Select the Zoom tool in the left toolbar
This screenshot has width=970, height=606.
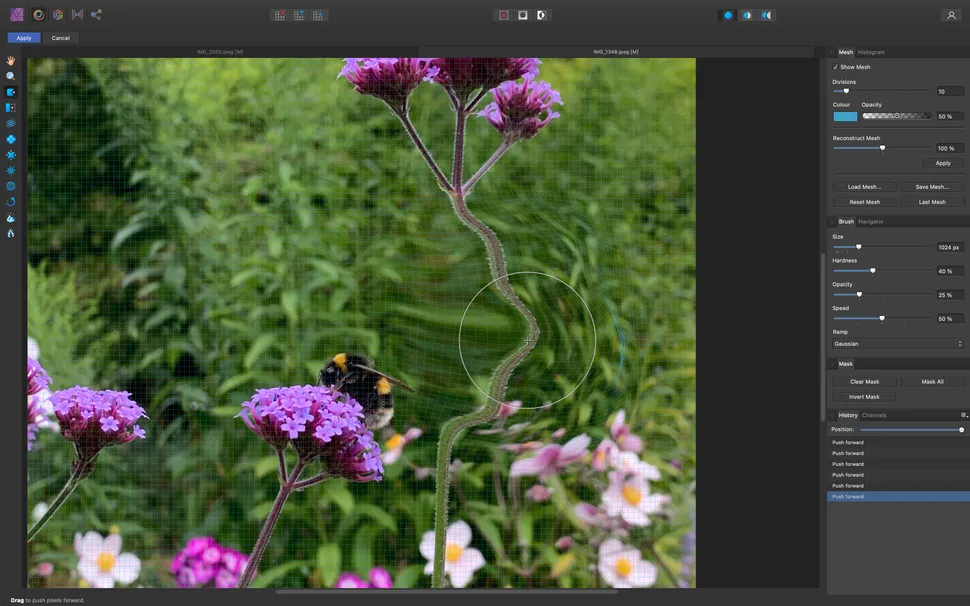pos(10,76)
